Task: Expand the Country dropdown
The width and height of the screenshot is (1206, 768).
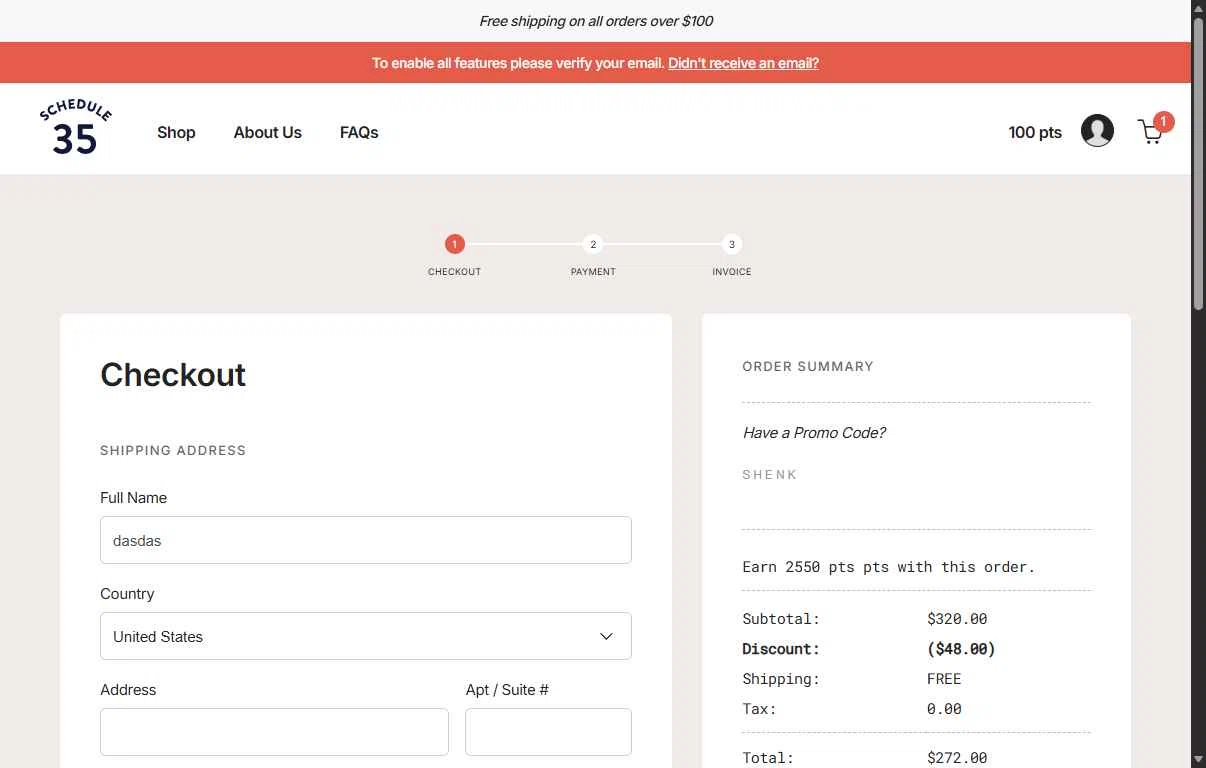Action: pos(366,636)
